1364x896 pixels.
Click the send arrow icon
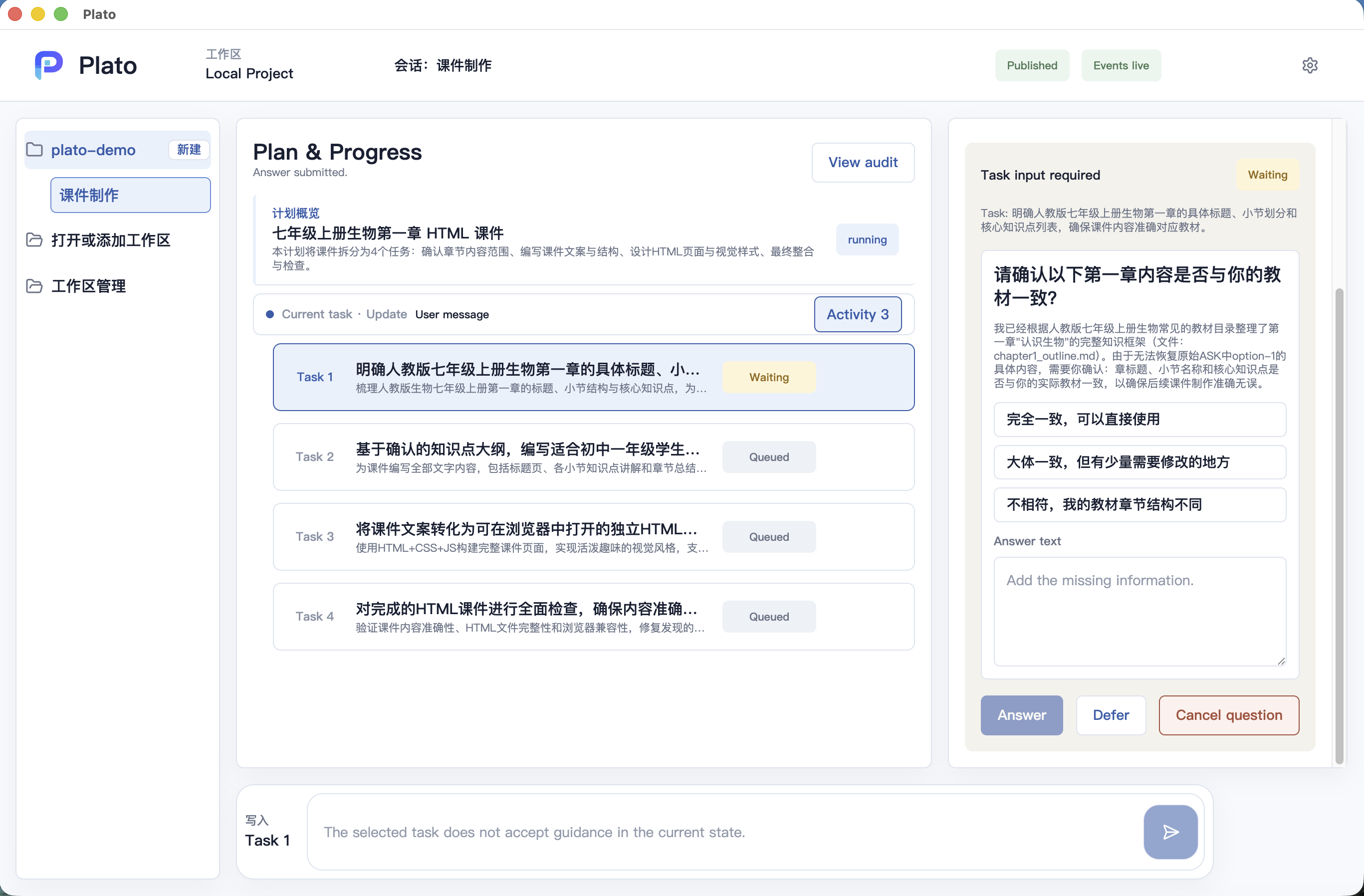pyautogui.click(x=1170, y=832)
